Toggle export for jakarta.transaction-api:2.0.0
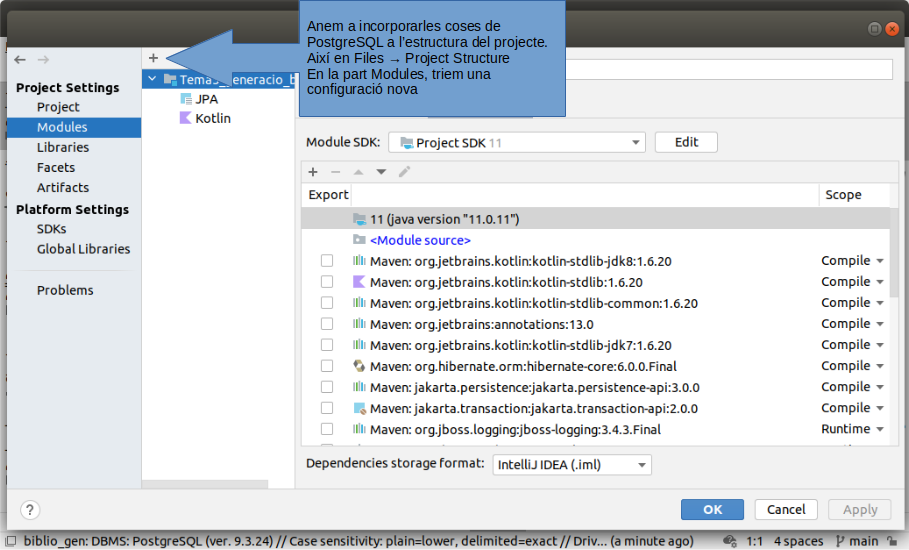 pos(327,408)
